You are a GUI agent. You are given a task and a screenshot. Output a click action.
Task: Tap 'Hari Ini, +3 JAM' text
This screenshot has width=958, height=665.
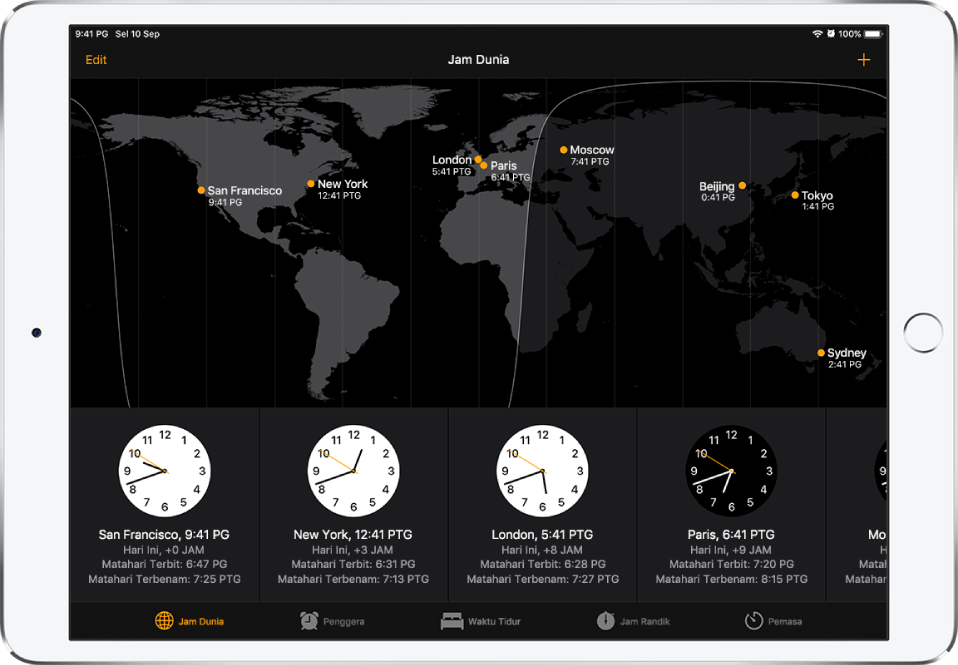tap(353, 550)
